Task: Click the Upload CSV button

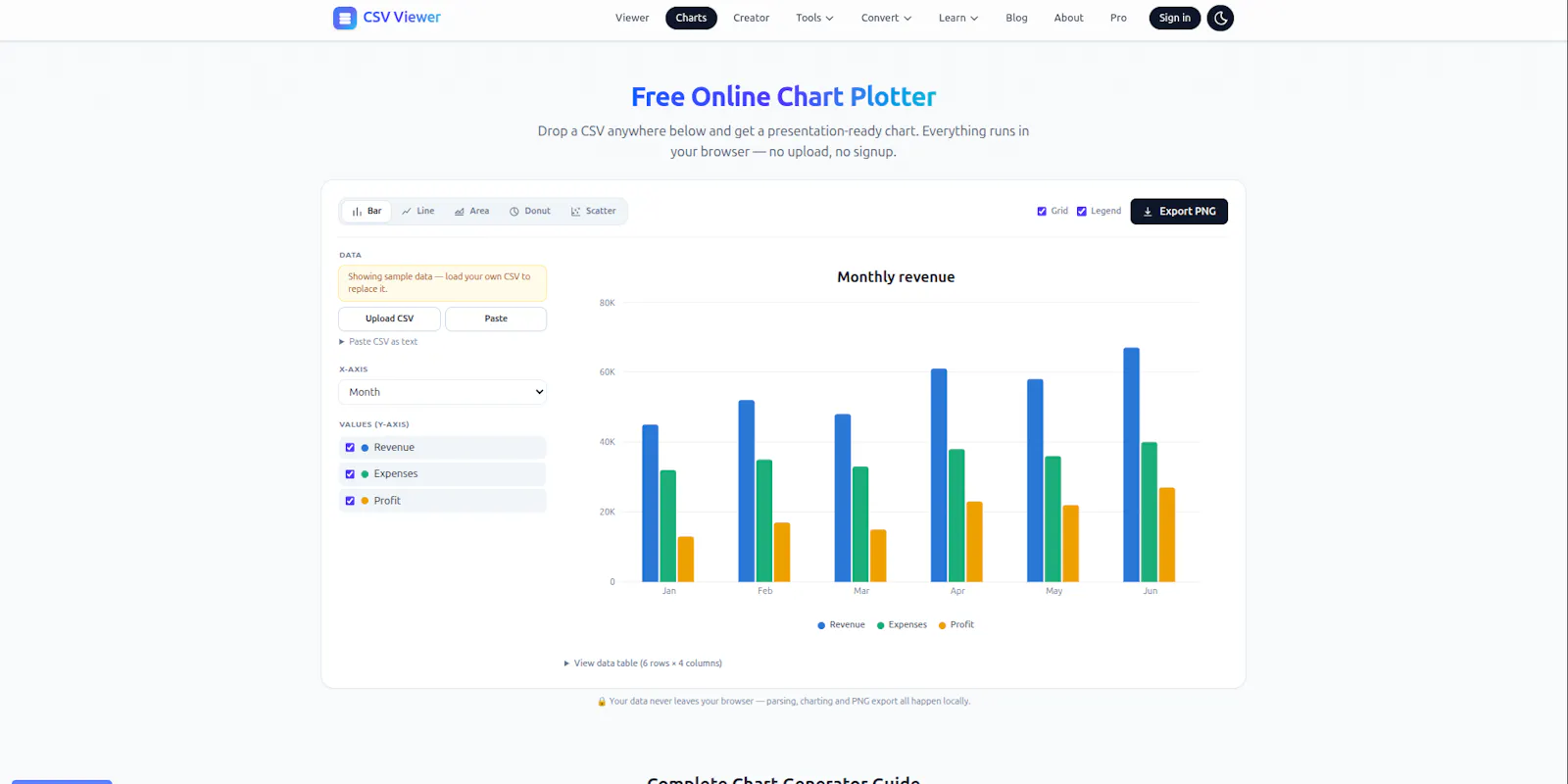Action: (389, 318)
